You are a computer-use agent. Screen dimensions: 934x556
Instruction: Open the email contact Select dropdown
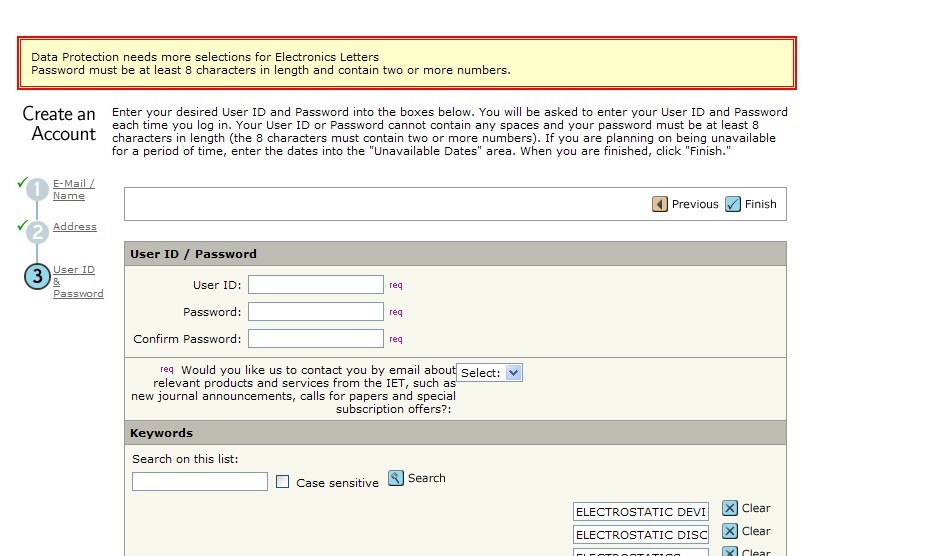(x=489, y=373)
